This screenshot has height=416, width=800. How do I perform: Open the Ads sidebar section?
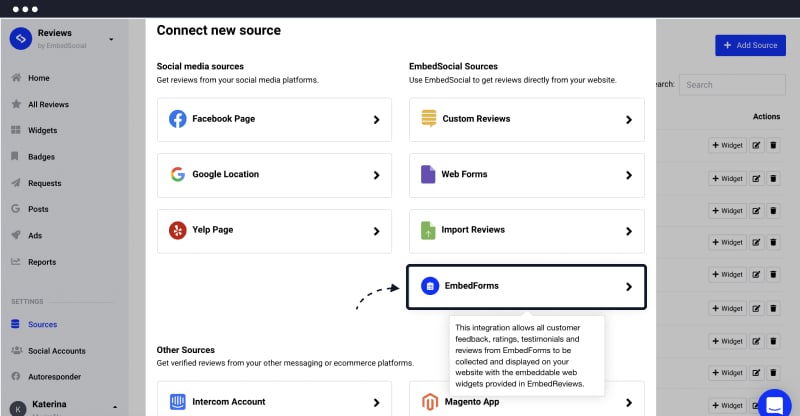pyautogui.click(x=35, y=236)
